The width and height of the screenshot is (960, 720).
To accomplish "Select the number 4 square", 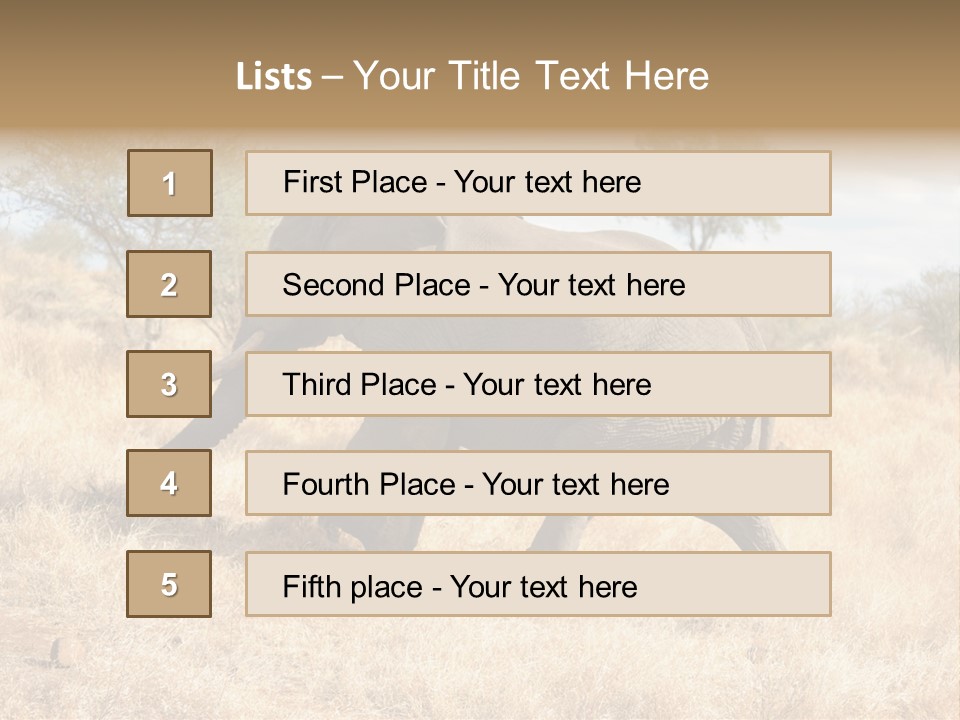I will (x=169, y=483).
